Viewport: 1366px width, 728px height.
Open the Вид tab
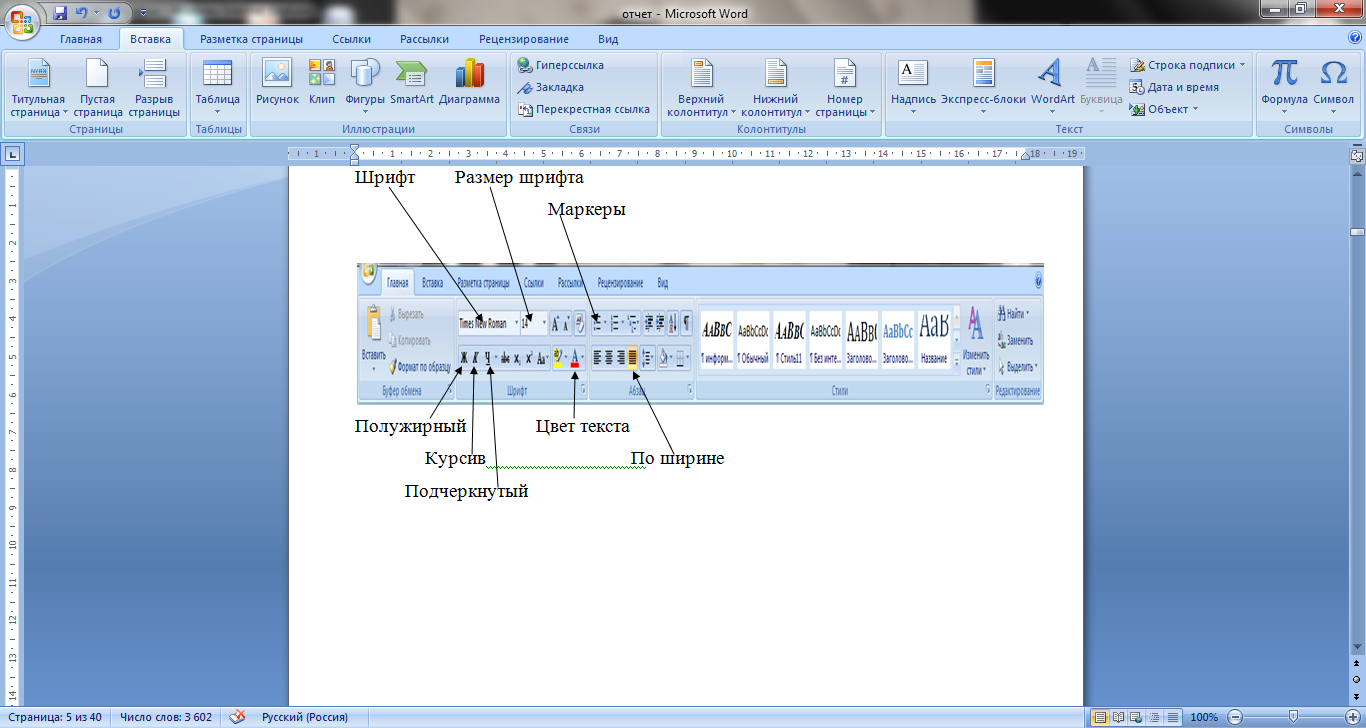pyautogui.click(x=608, y=39)
